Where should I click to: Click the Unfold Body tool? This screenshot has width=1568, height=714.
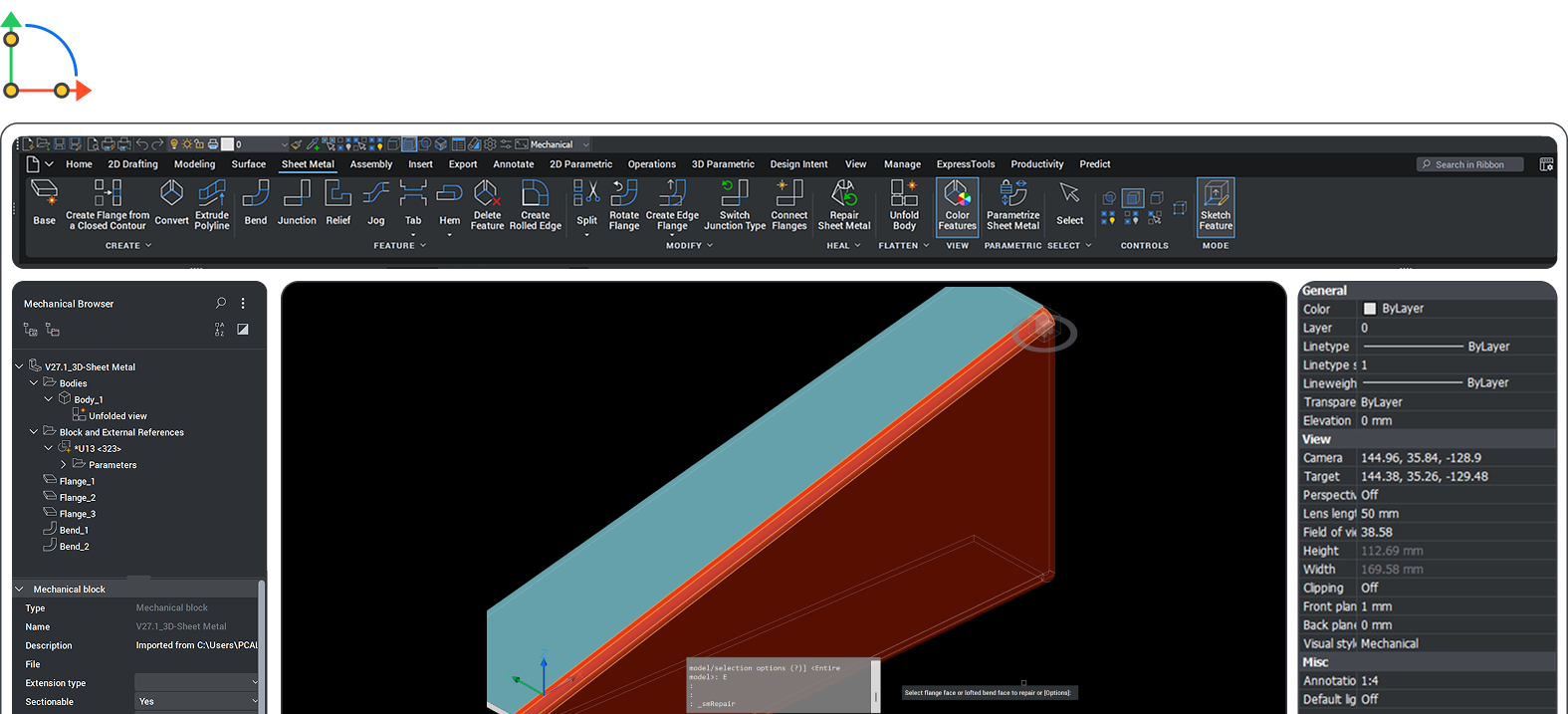tap(904, 204)
